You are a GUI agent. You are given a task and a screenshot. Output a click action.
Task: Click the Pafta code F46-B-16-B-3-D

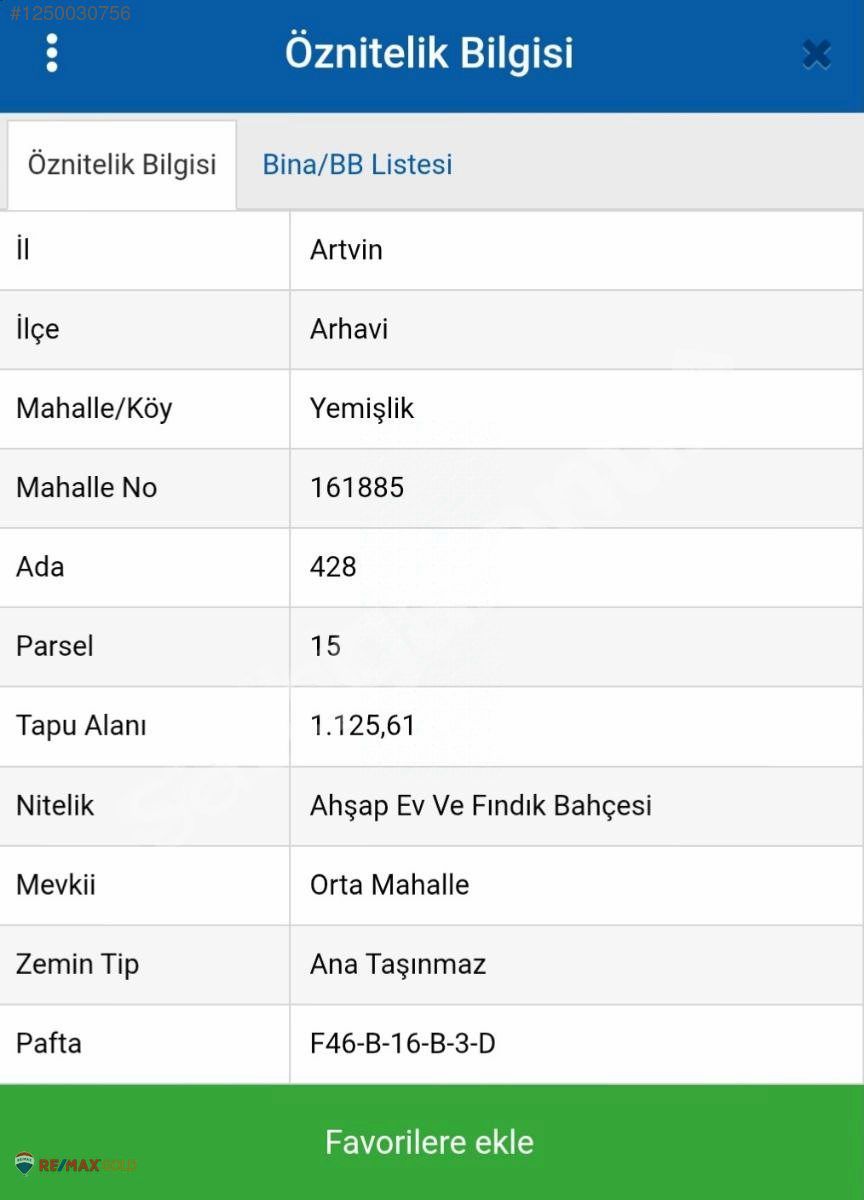403,1043
